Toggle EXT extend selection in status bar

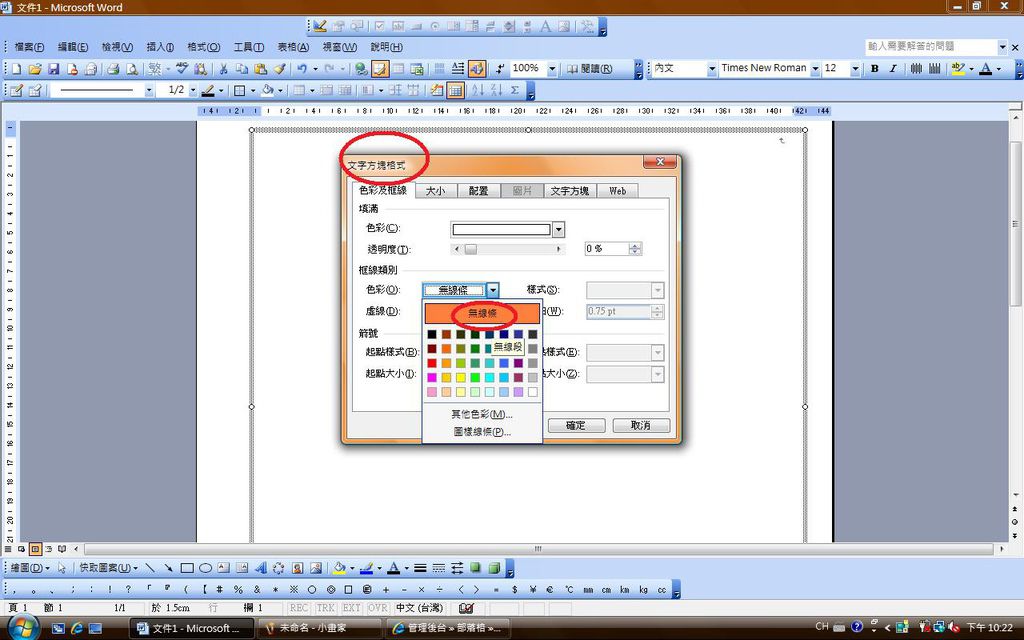click(351, 608)
